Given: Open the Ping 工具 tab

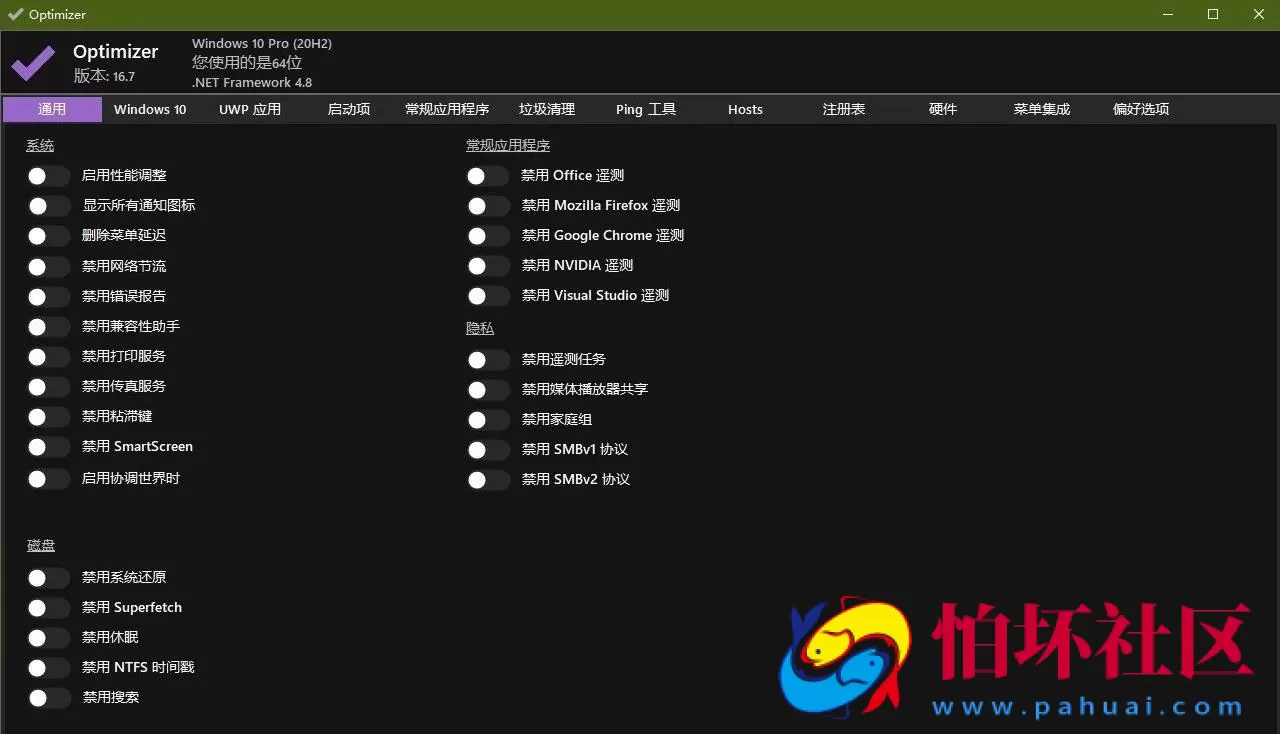Looking at the screenshot, I should click(645, 109).
